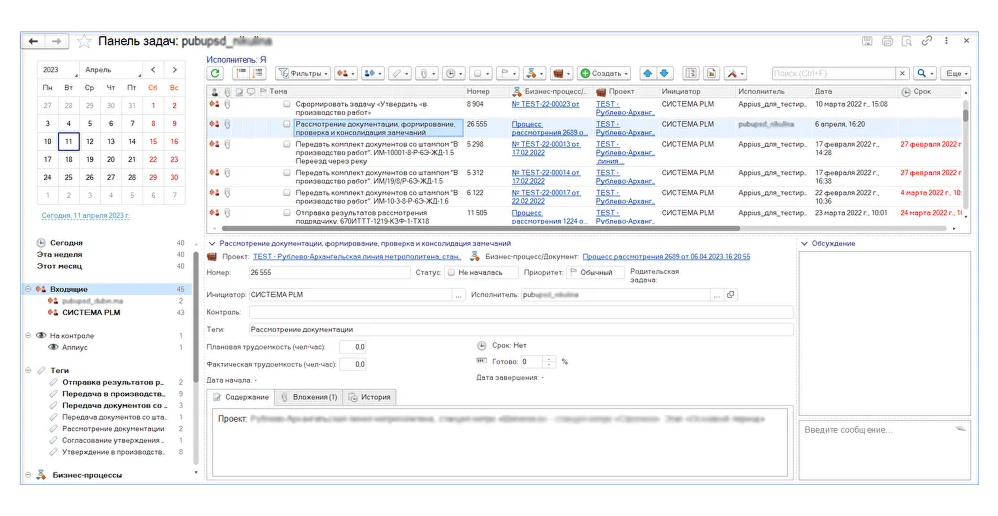Viewport: 998px width, 516px height.
Task: Toggle the details panel layout icon
Action: click(x=691, y=74)
